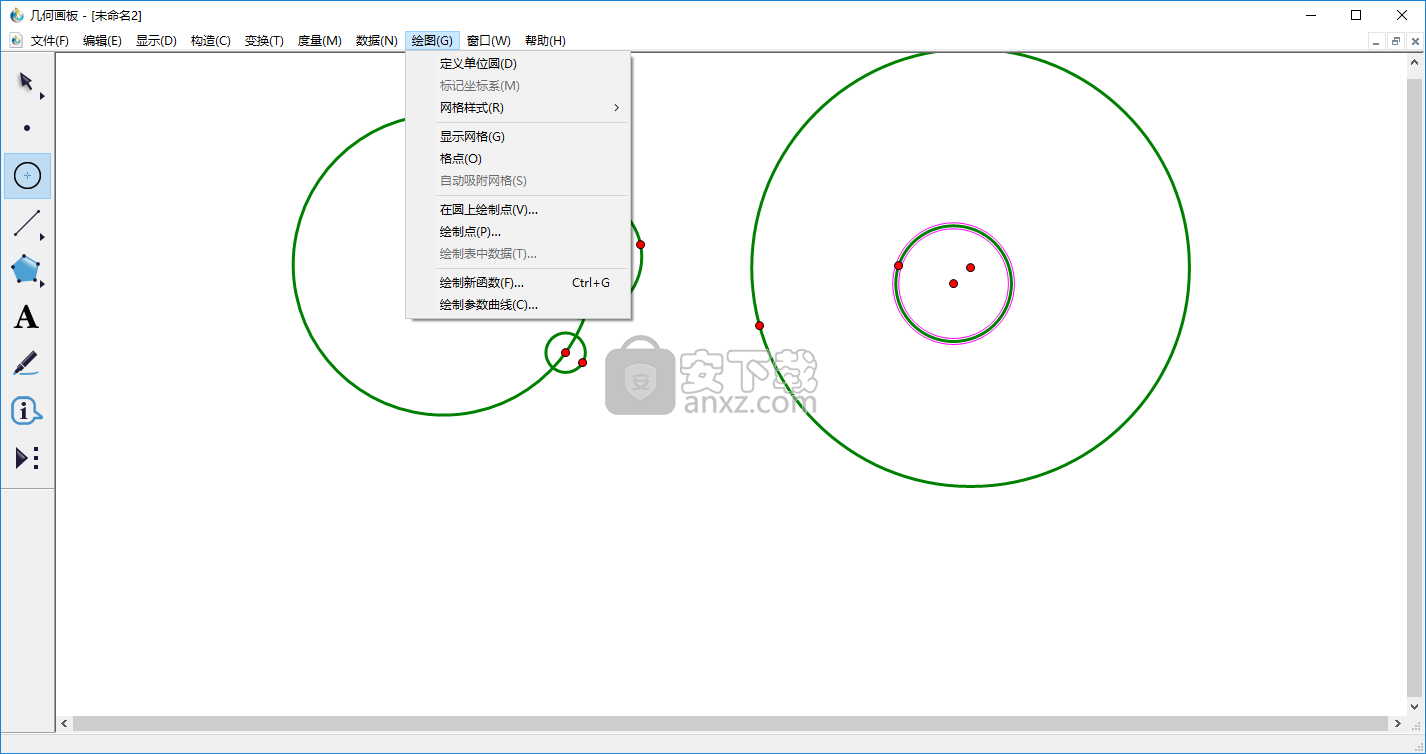Select the Straightedge line tool
Image resolution: width=1426 pixels, height=754 pixels.
point(27,223)
